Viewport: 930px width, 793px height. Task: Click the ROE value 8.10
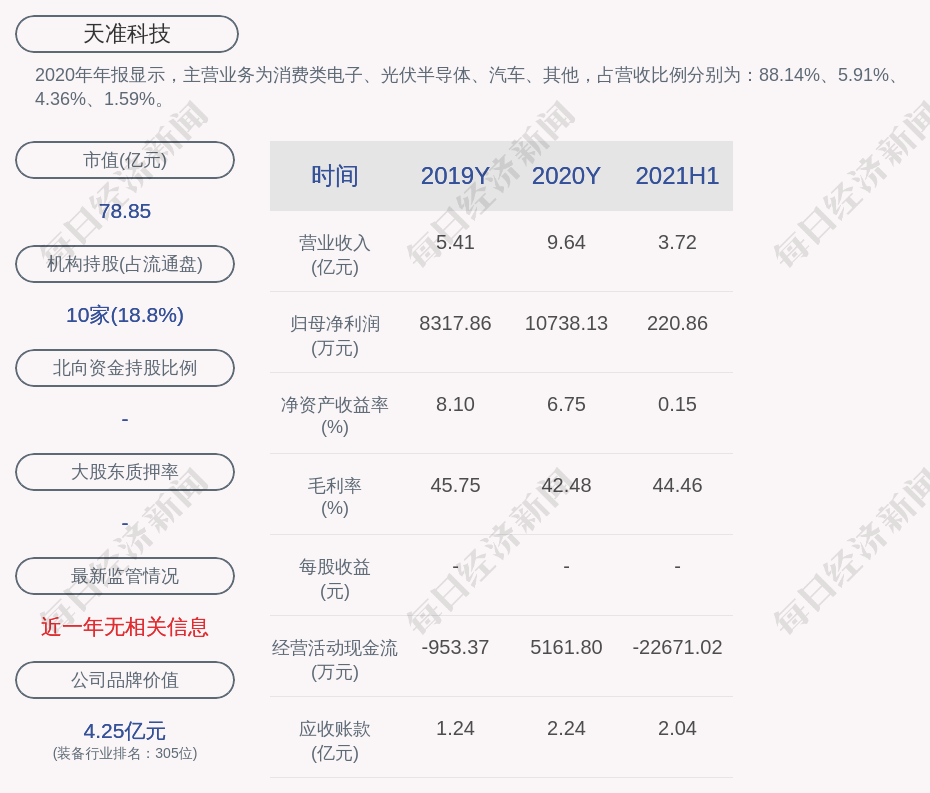[x=455, y=404]
